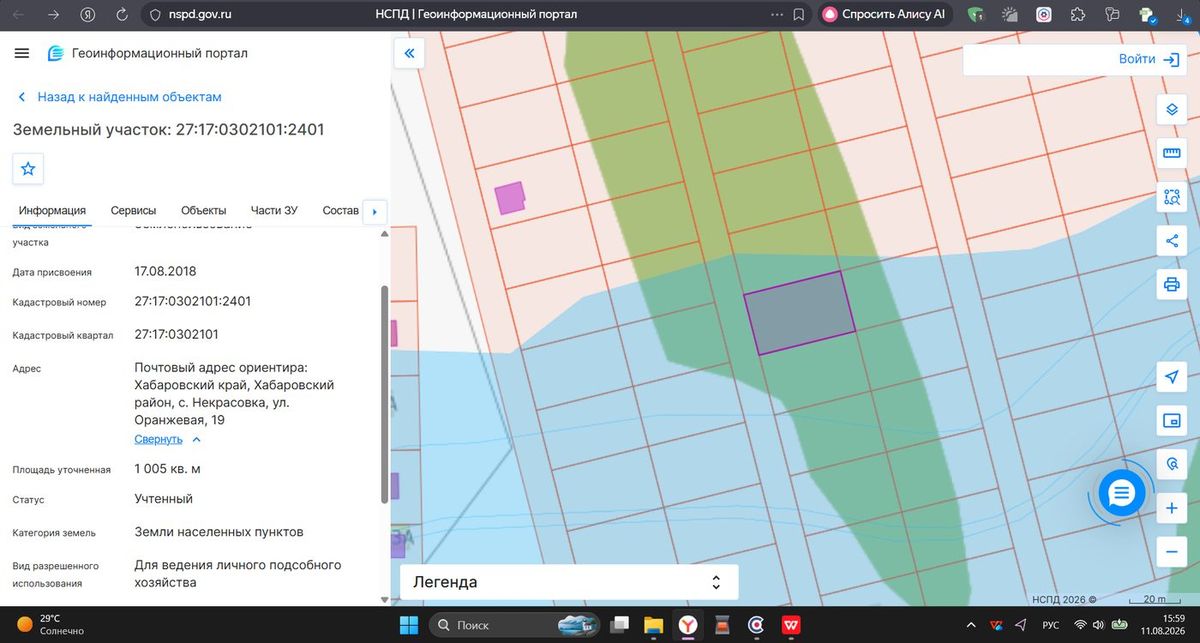Switch to Сервисы tab

pos(133,210)
